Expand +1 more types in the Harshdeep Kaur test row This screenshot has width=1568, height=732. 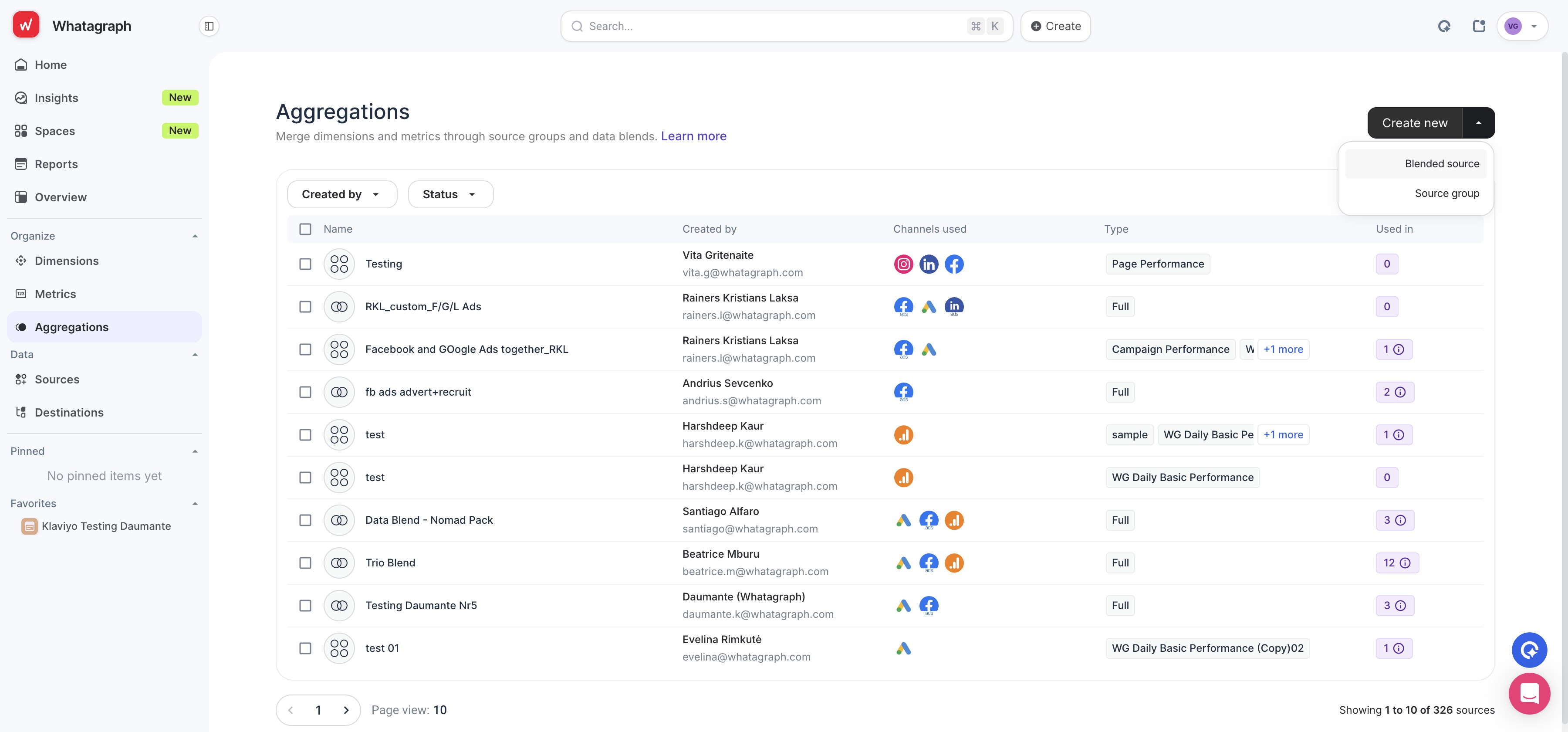point(1283,434)
